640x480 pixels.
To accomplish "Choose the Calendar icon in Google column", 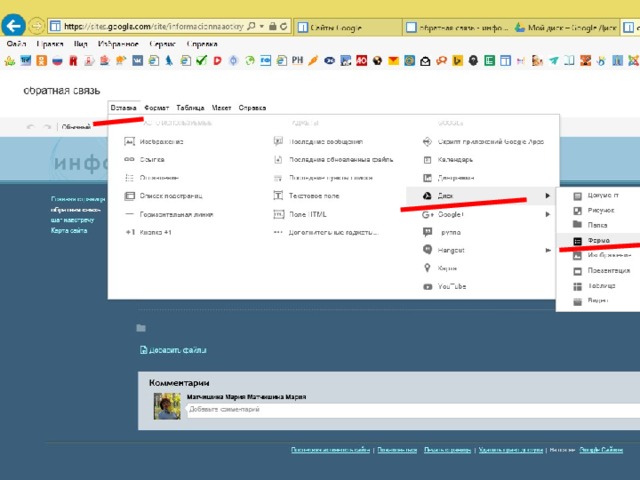I will pyautogui.click(x=428, y=159).
